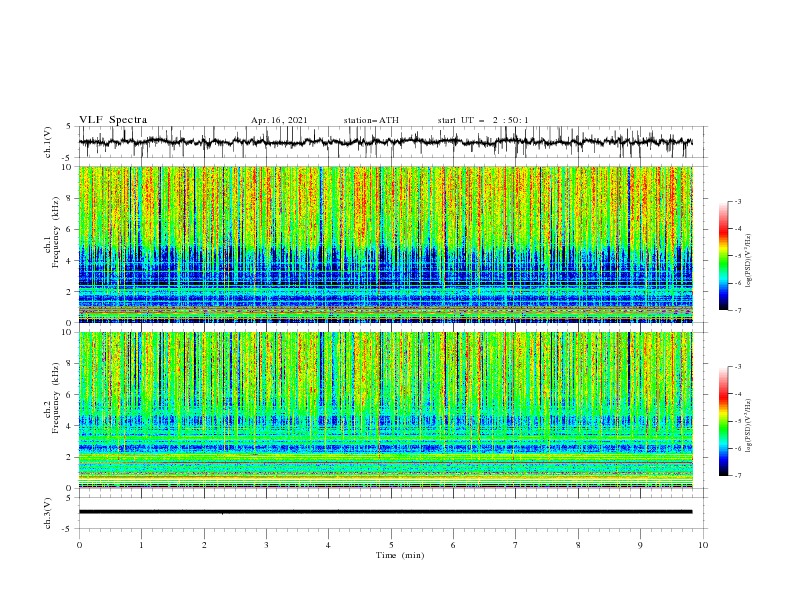Click the ch.1 spectrogram panel

[x=385, y=244]
